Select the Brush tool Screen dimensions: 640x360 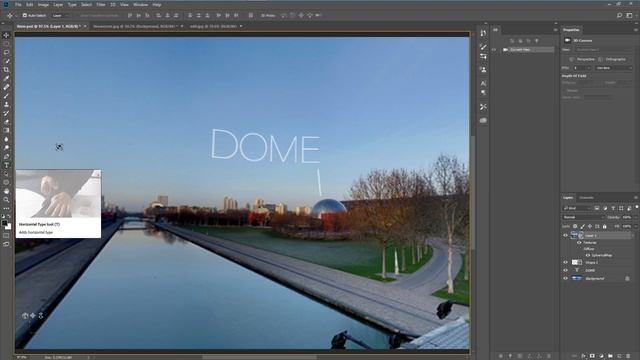[6, 96]
